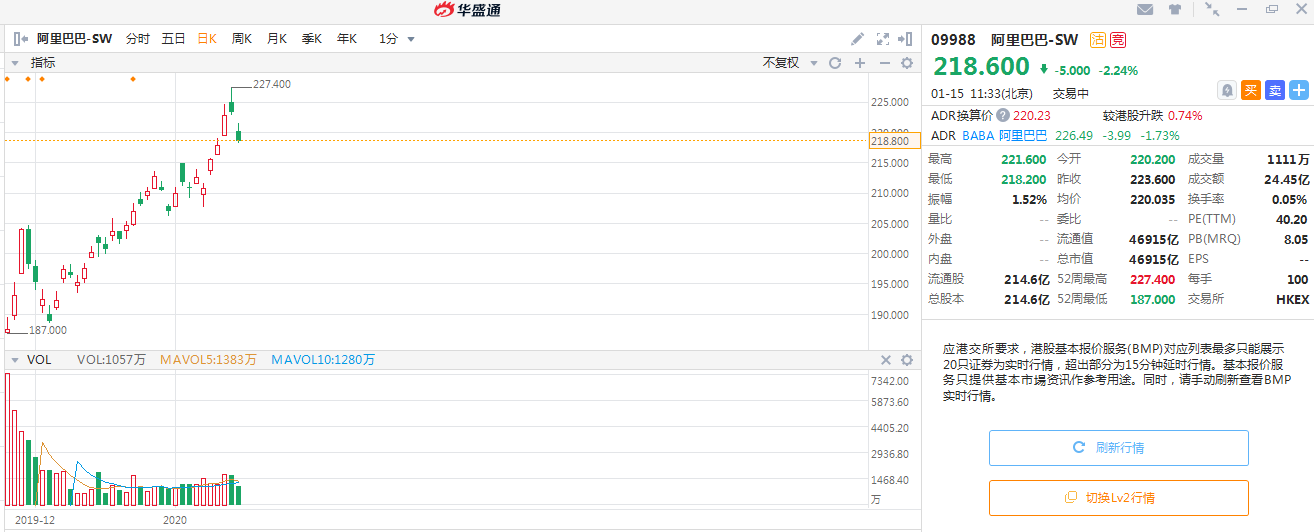This screenshot has height=532, width=1314.
Task: Set a price alert bell
Action: pyautogui.click(x=1227, y=90)
